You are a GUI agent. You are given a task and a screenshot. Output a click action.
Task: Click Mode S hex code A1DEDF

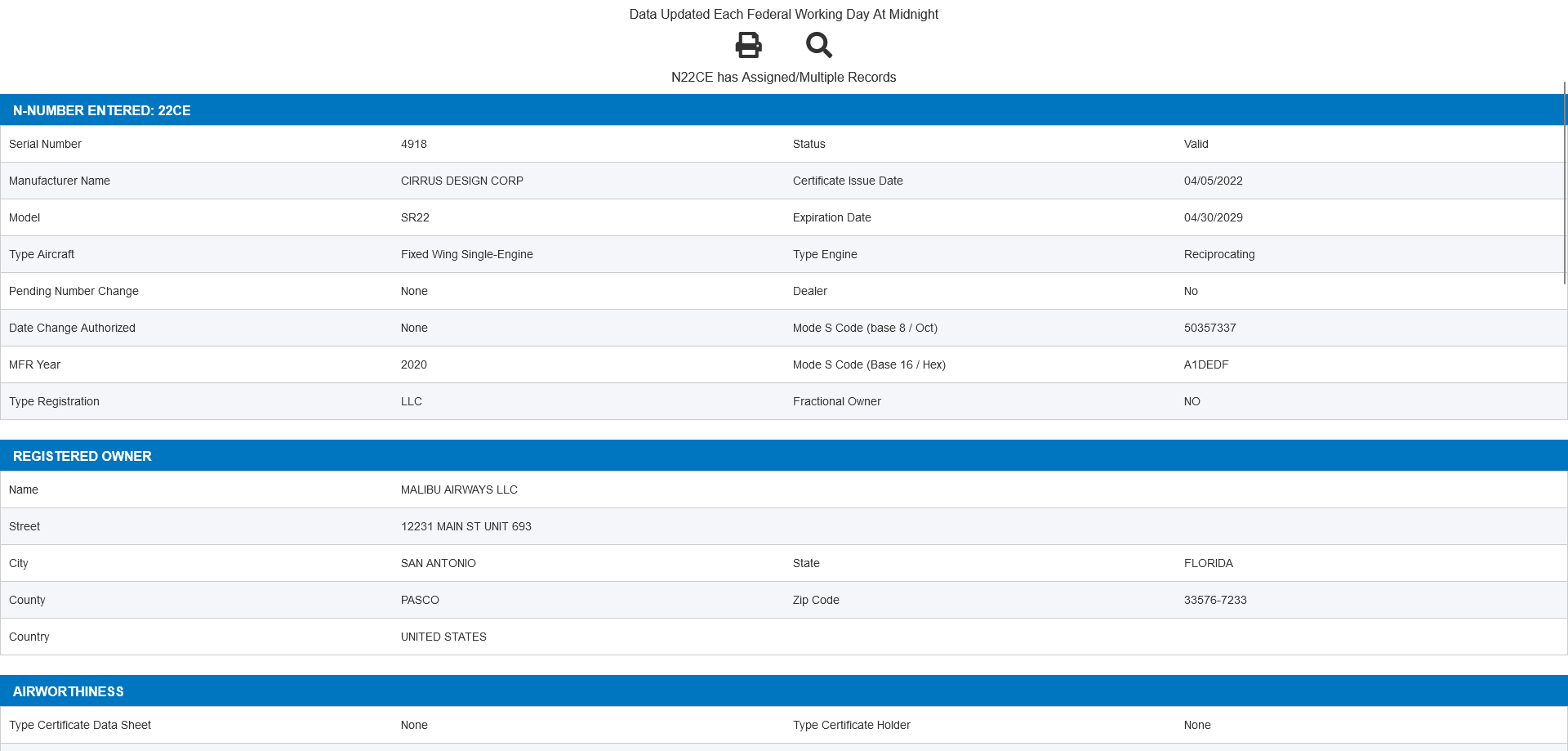(x=1206, y=364)
